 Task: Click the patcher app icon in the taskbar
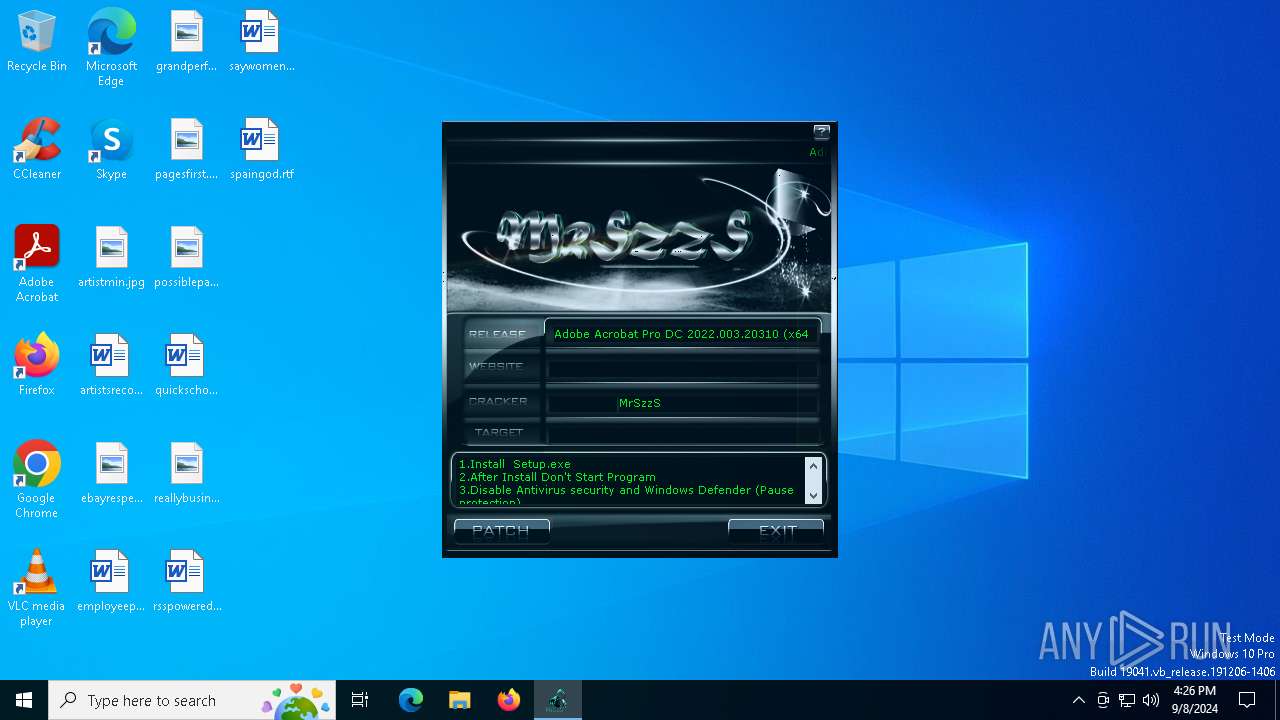click(x=558, y=700)
